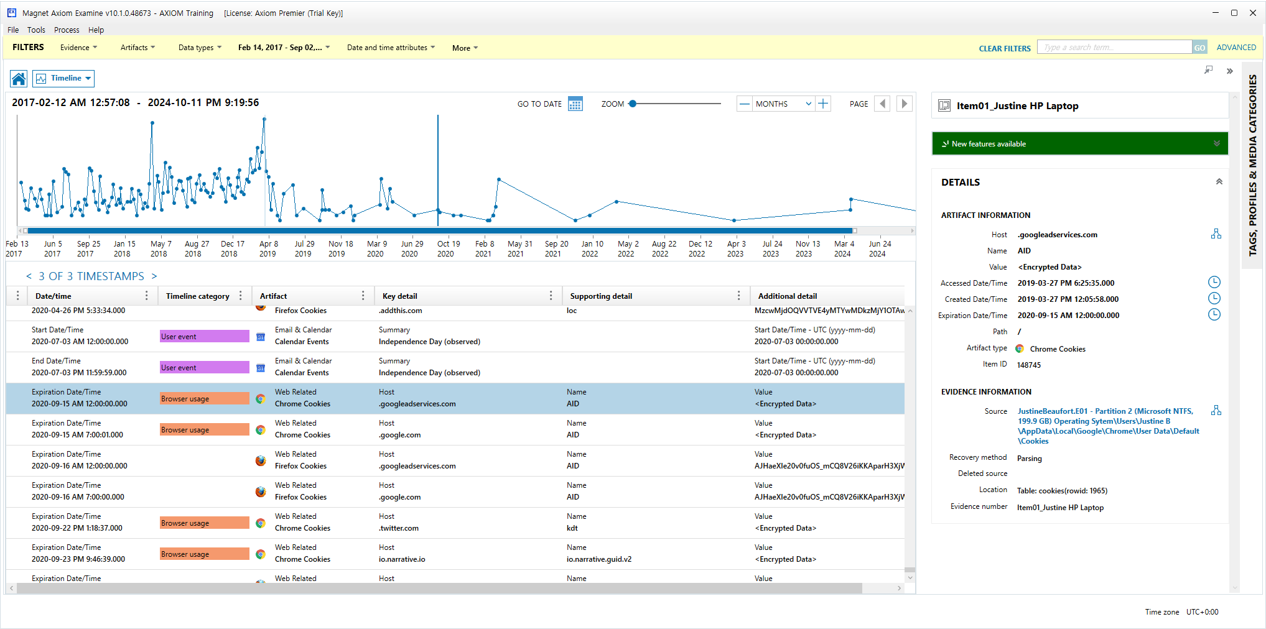This screenshot has width=1266, height=629.
Task: Click the vertical timeline marker line
Action: [x=438, y=170]
